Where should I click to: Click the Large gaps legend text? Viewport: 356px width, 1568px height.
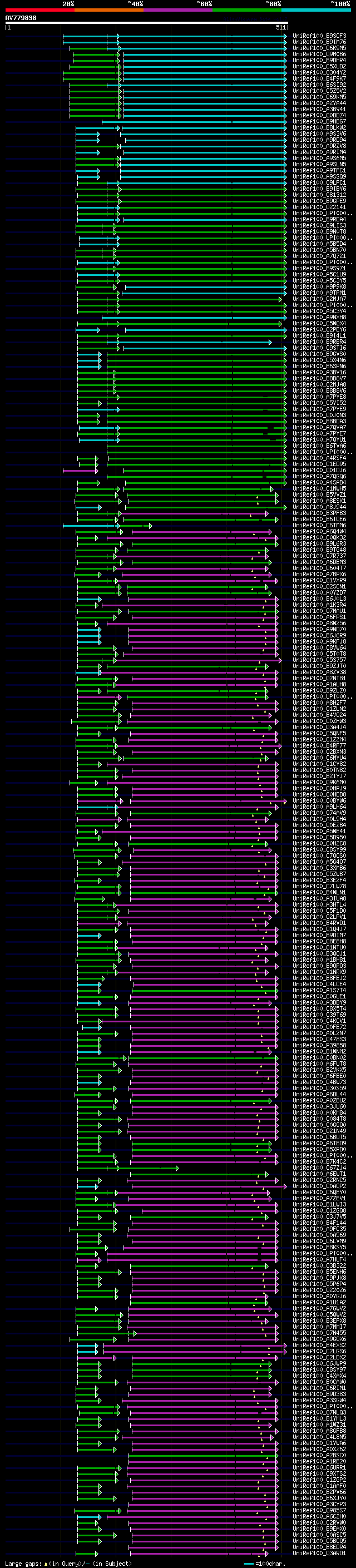click(24, 1564)
